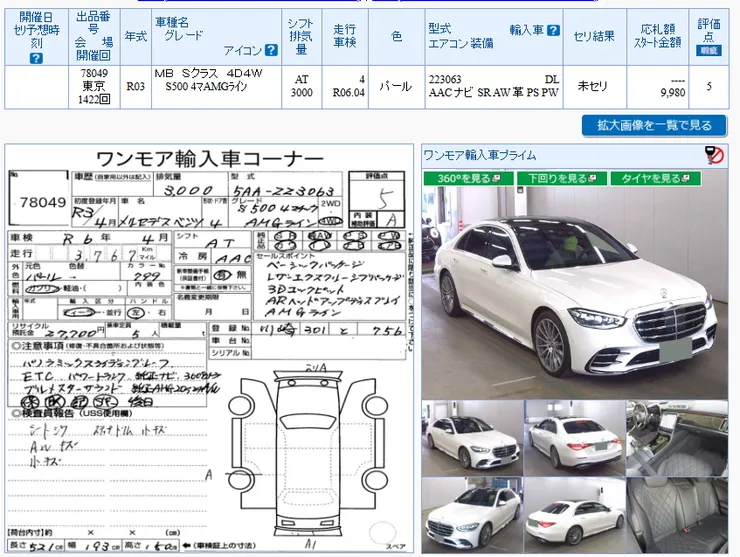Open the main white Mercedes front photo
The width and height of the screenshot is (740, 557).
[x=575, y=293]
